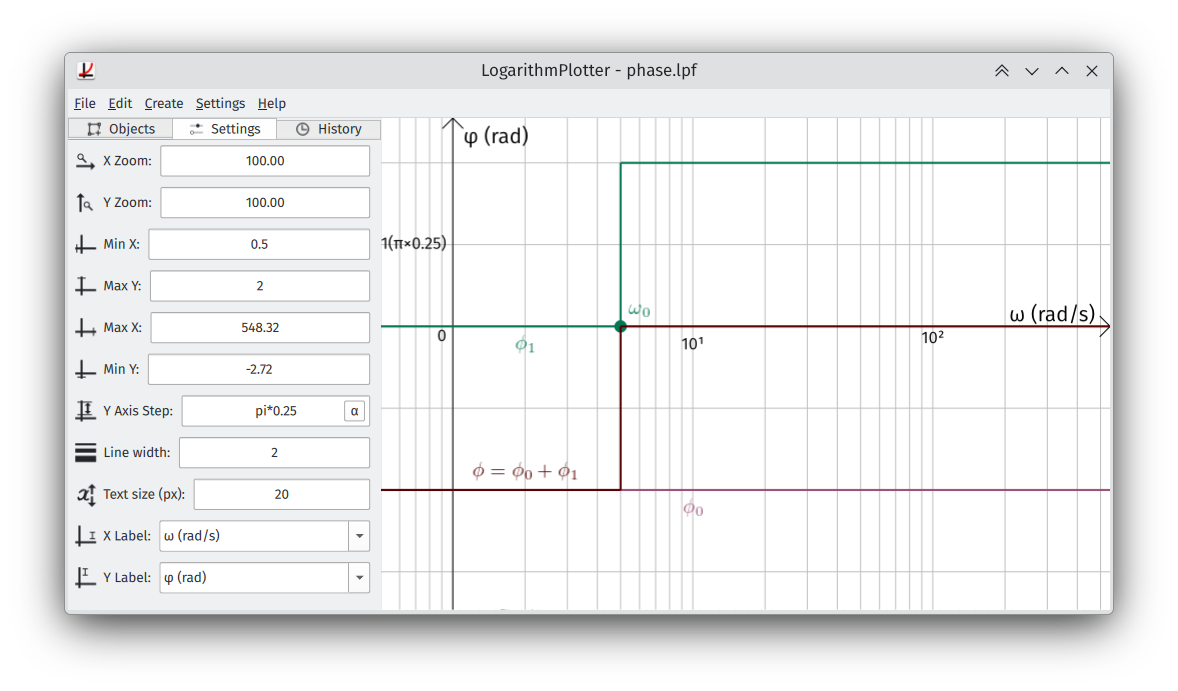Click the Min Y axis icon
1178x691 pixels.
click(85, 368)
